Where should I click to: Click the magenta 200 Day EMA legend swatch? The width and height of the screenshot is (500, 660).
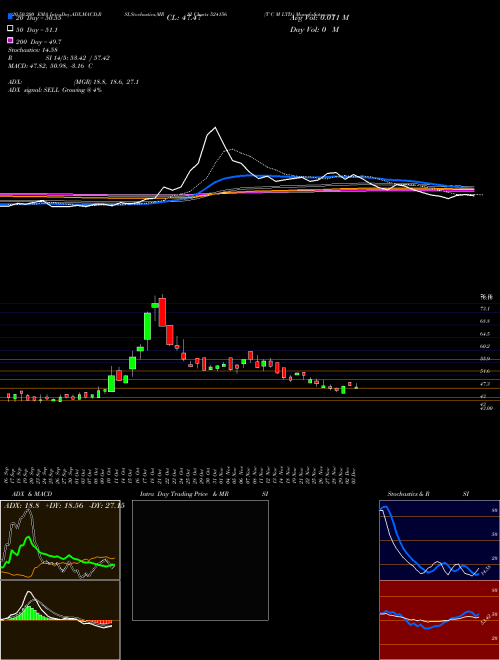[x=10, y=40]
